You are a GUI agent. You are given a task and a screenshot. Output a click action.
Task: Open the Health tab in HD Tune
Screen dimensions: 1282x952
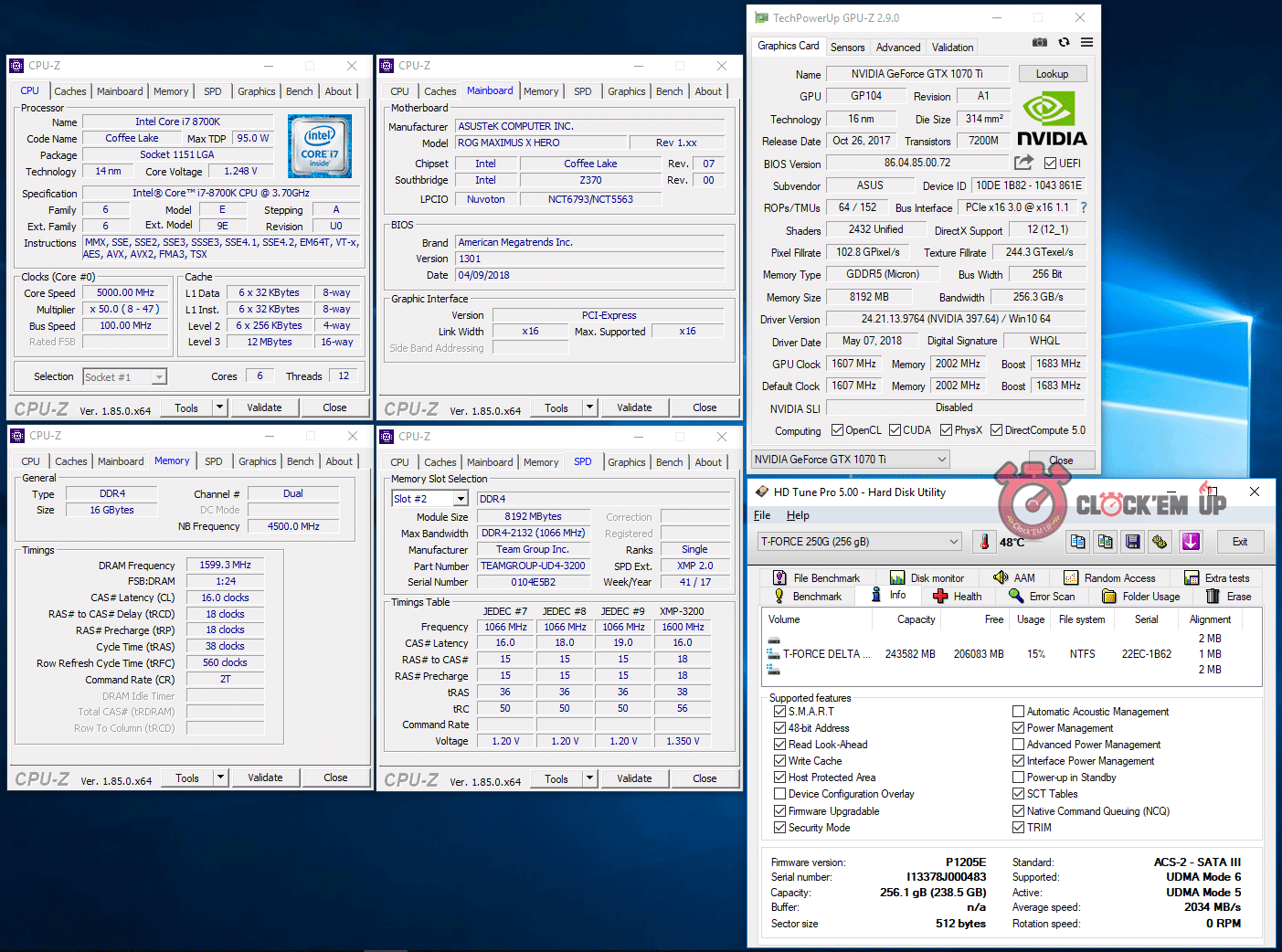pyautogui.click(x=958, y=597)
